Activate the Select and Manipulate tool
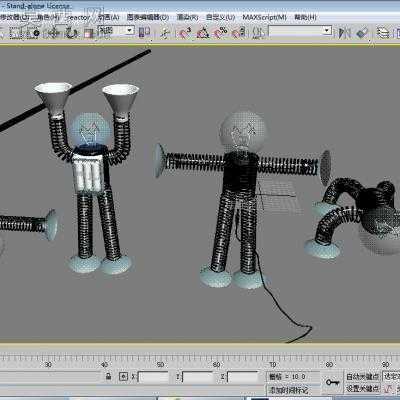 pyautogui.click(x=165, y=33)
